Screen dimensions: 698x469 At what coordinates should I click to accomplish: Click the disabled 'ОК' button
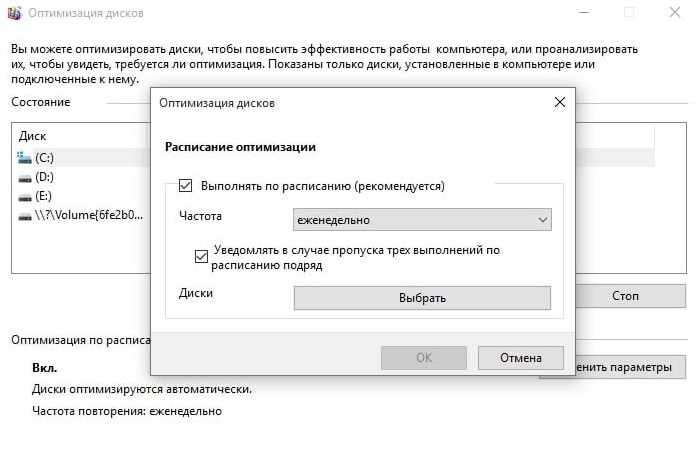pos(424,358)
